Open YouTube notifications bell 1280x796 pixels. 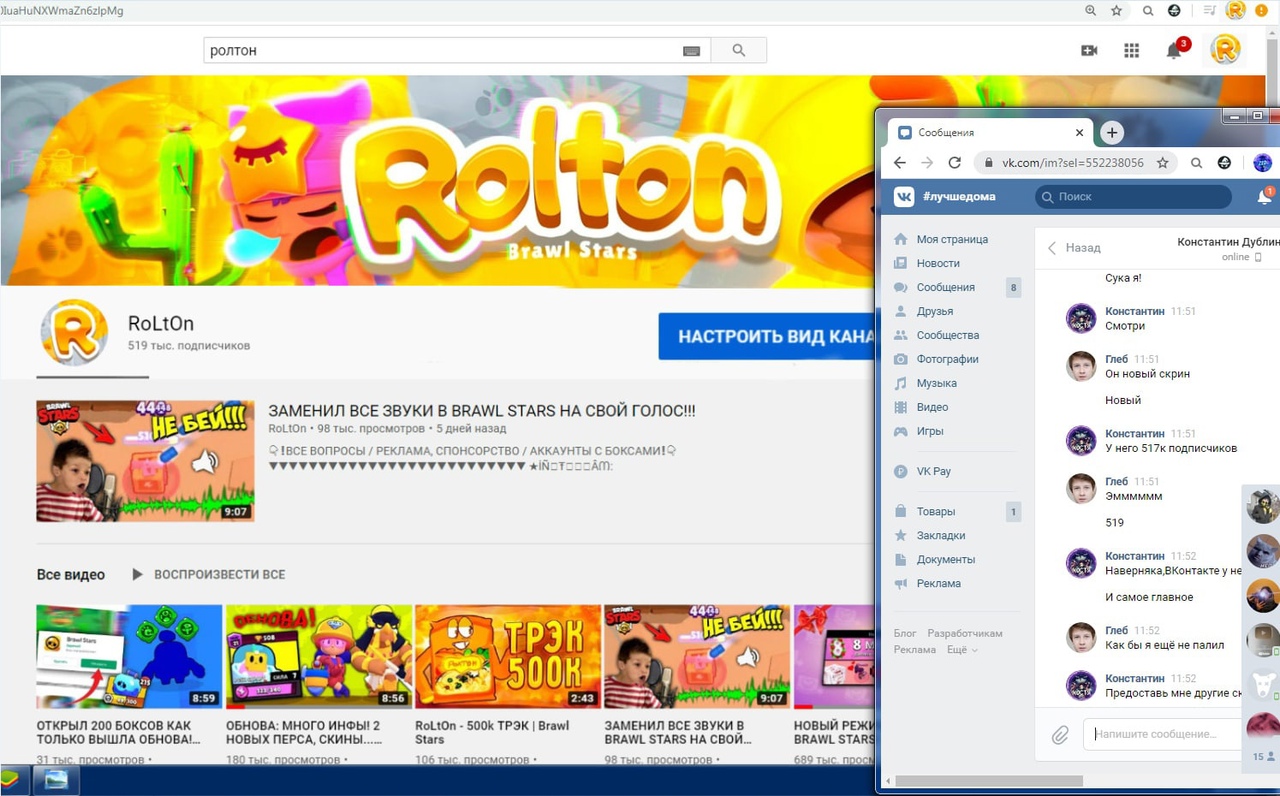coord(1174,51)
